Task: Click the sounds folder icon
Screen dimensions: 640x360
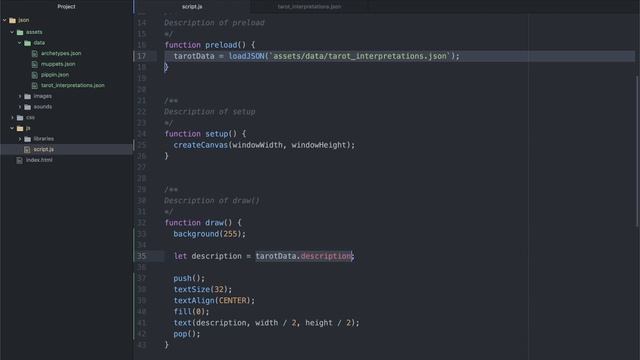Action: [27, 107]
